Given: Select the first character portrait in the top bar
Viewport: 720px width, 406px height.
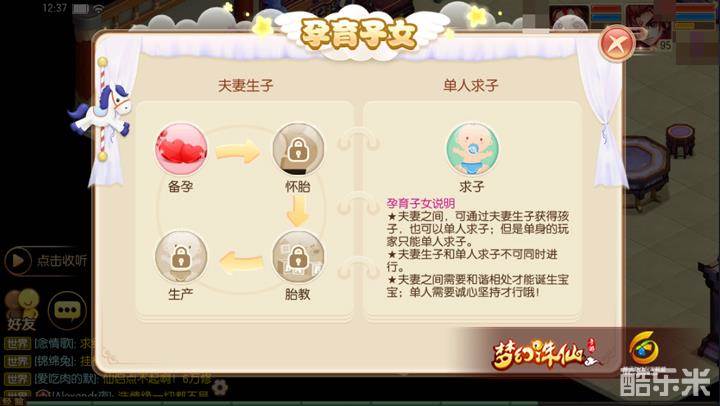Looking at the screenshot, I should point(568,18).
